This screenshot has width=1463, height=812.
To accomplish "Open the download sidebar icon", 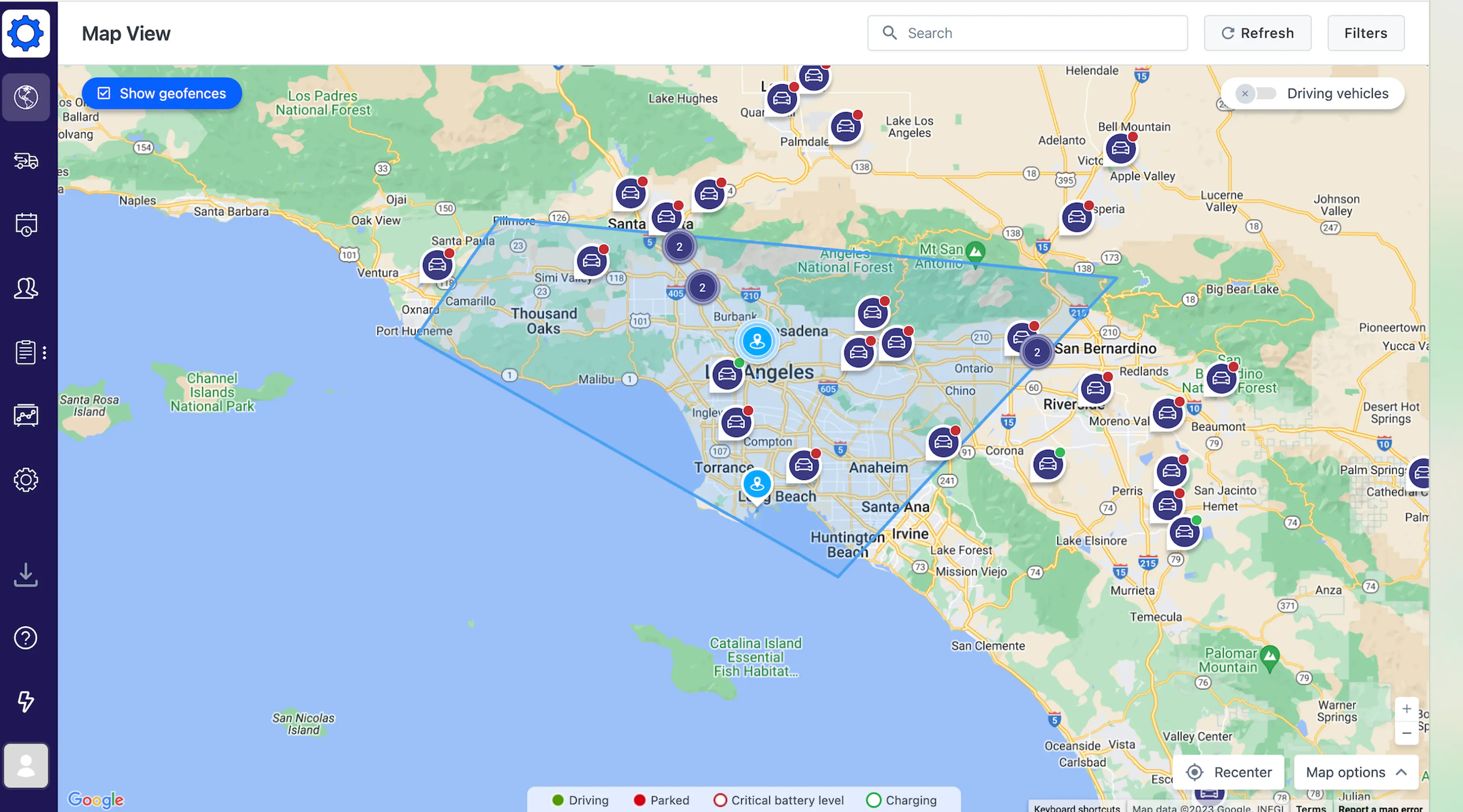I will [x=26, y=575].
